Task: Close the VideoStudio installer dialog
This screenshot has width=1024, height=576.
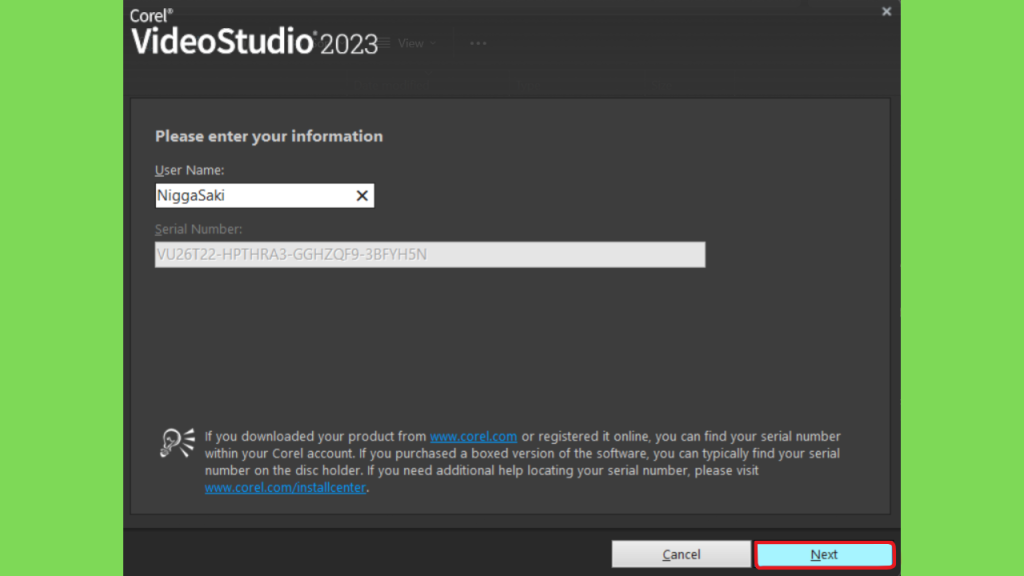Action: click(x=886, y=11)
